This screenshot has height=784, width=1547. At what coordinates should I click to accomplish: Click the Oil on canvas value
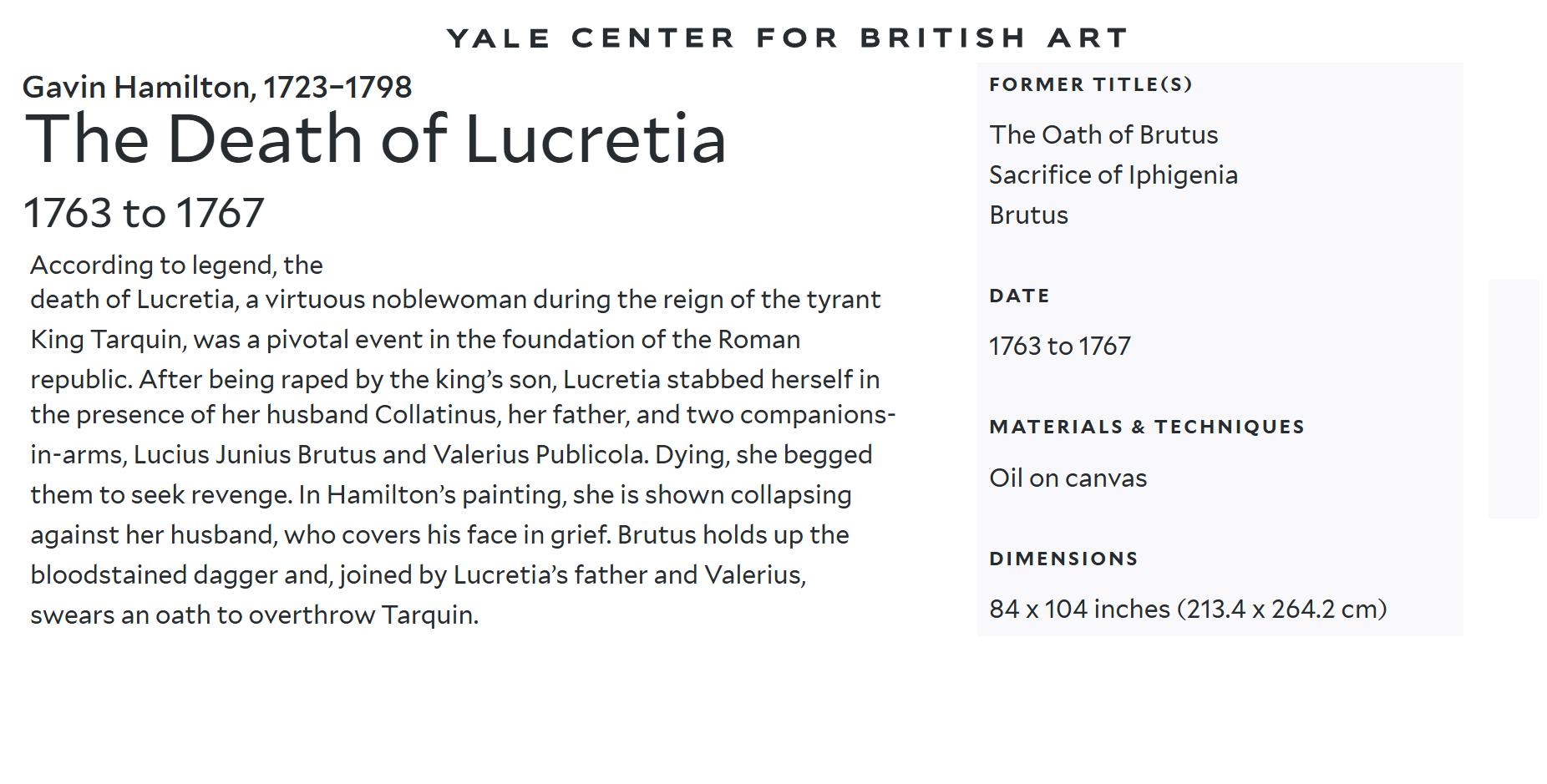coord(1068,478)
